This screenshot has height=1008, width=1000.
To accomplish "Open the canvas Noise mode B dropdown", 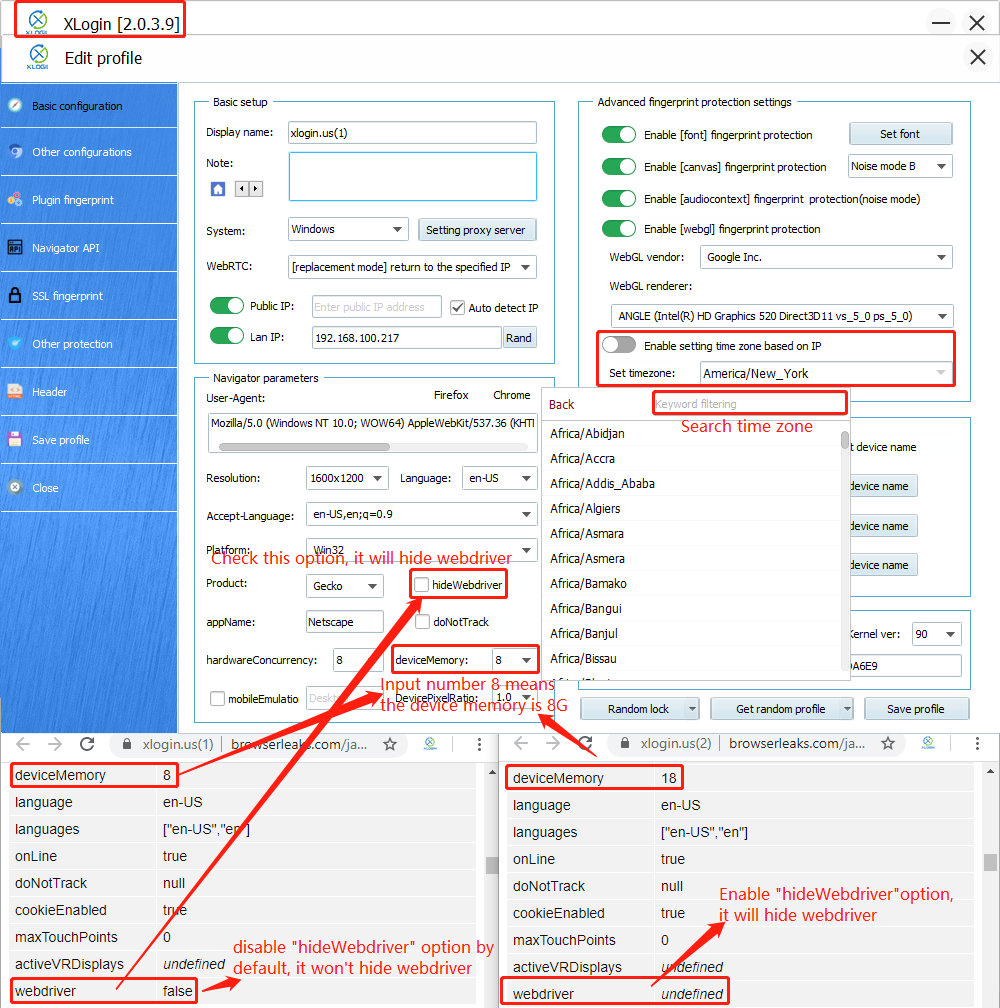I will (x=900, y=166).
